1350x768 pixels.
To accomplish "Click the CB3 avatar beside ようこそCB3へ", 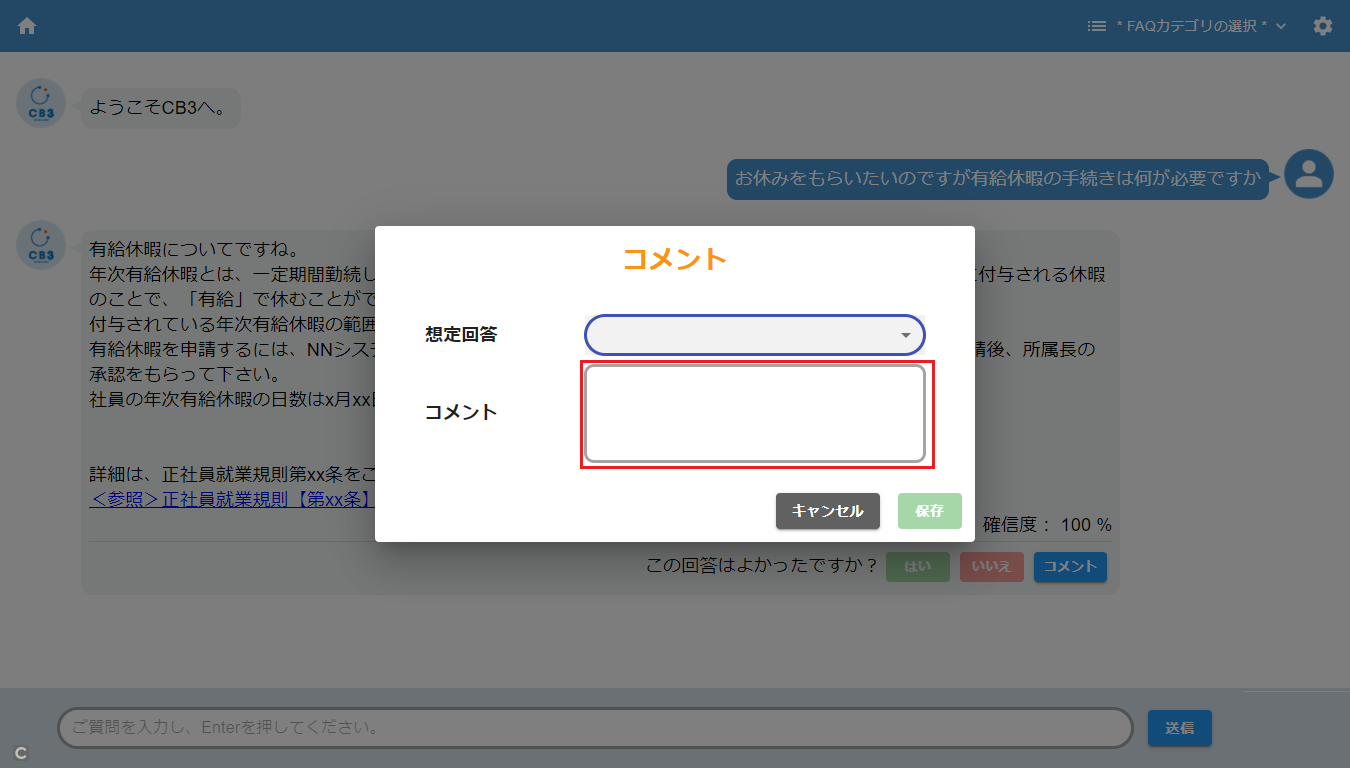I will pos(41,103).
